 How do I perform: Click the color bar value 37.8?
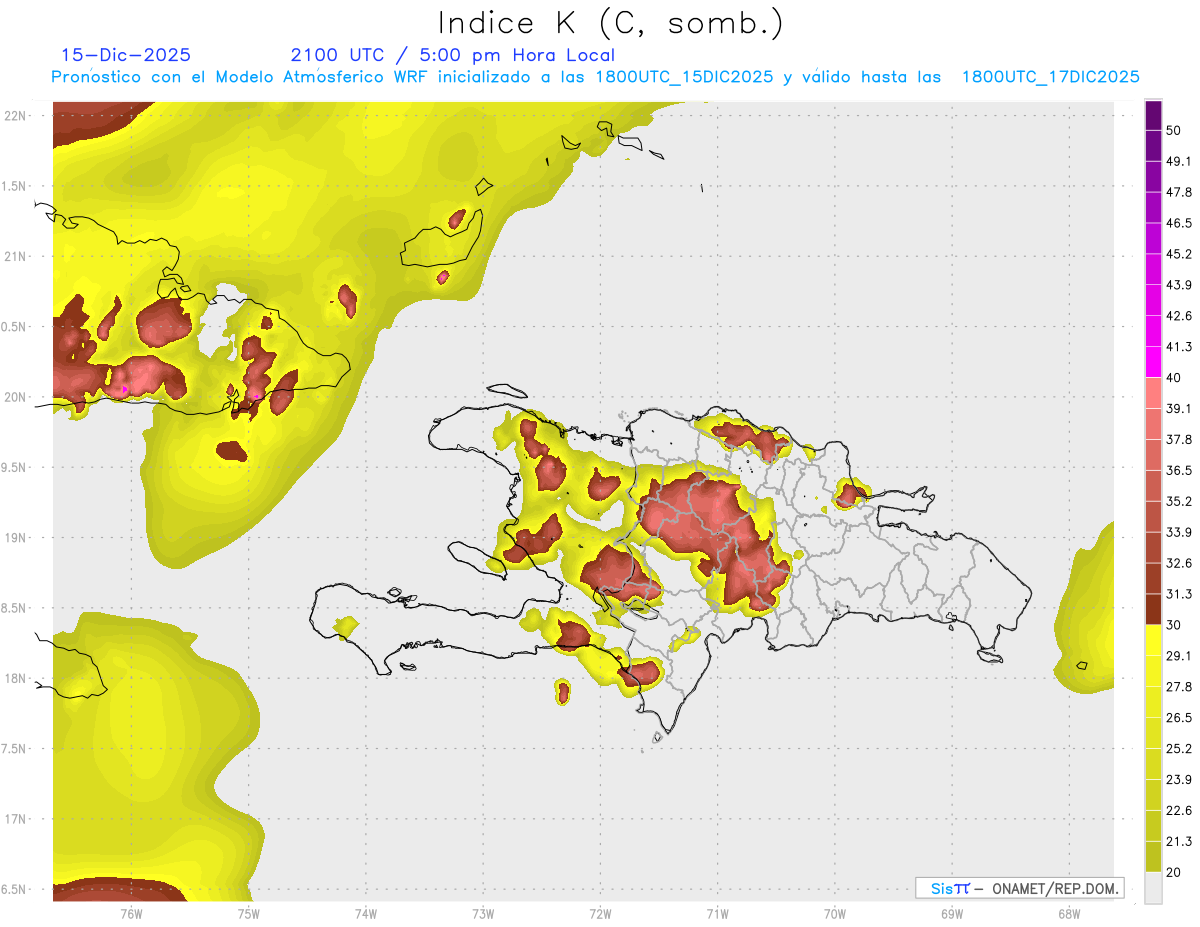pos(1179,439)
